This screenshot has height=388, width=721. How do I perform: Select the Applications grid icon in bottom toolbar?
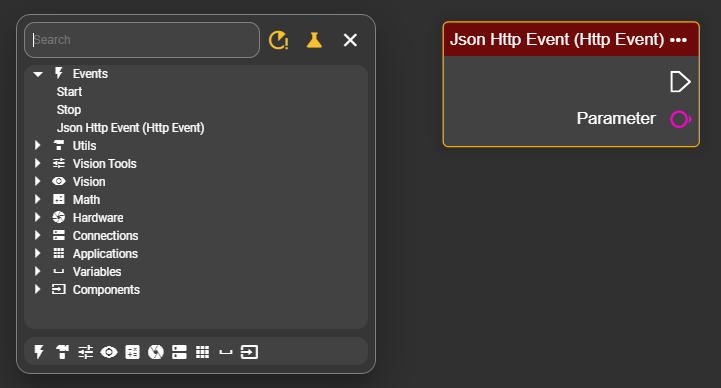click(x=202, y=352)
